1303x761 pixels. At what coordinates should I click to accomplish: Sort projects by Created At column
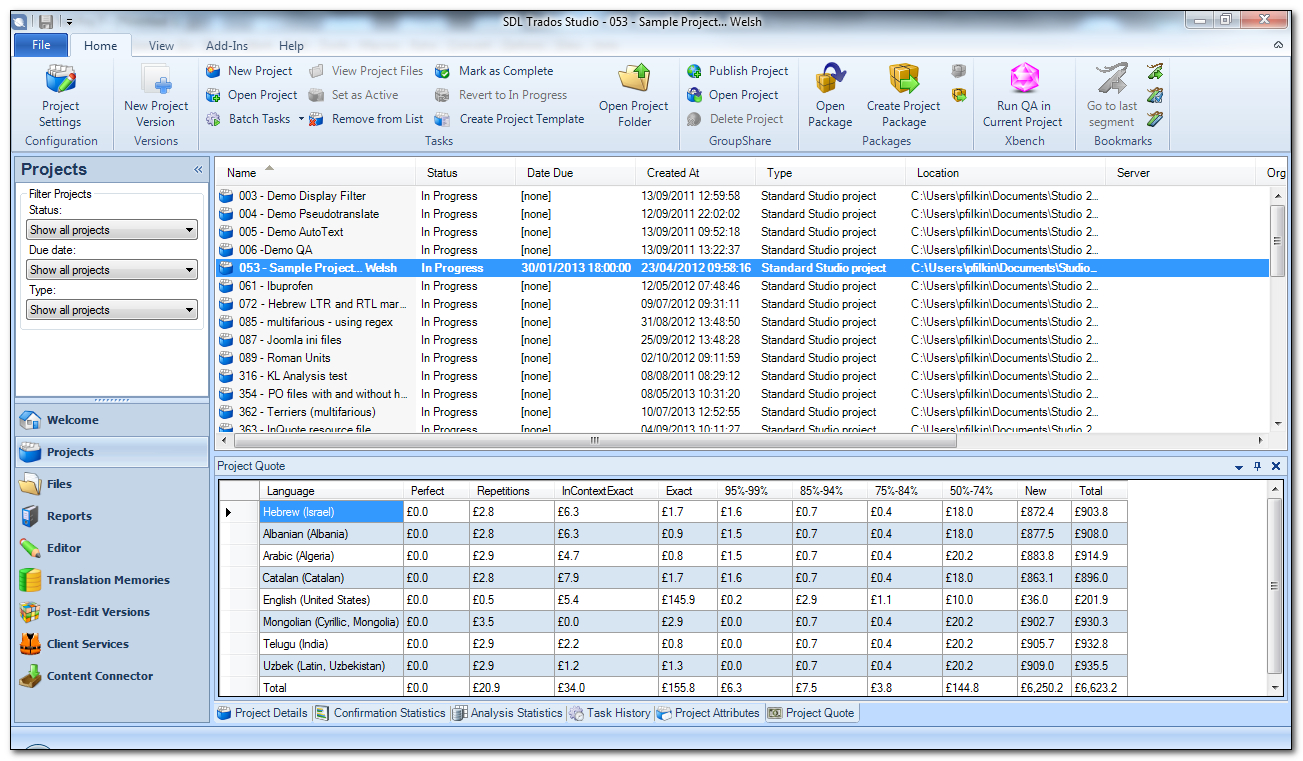tap(695, 173)
